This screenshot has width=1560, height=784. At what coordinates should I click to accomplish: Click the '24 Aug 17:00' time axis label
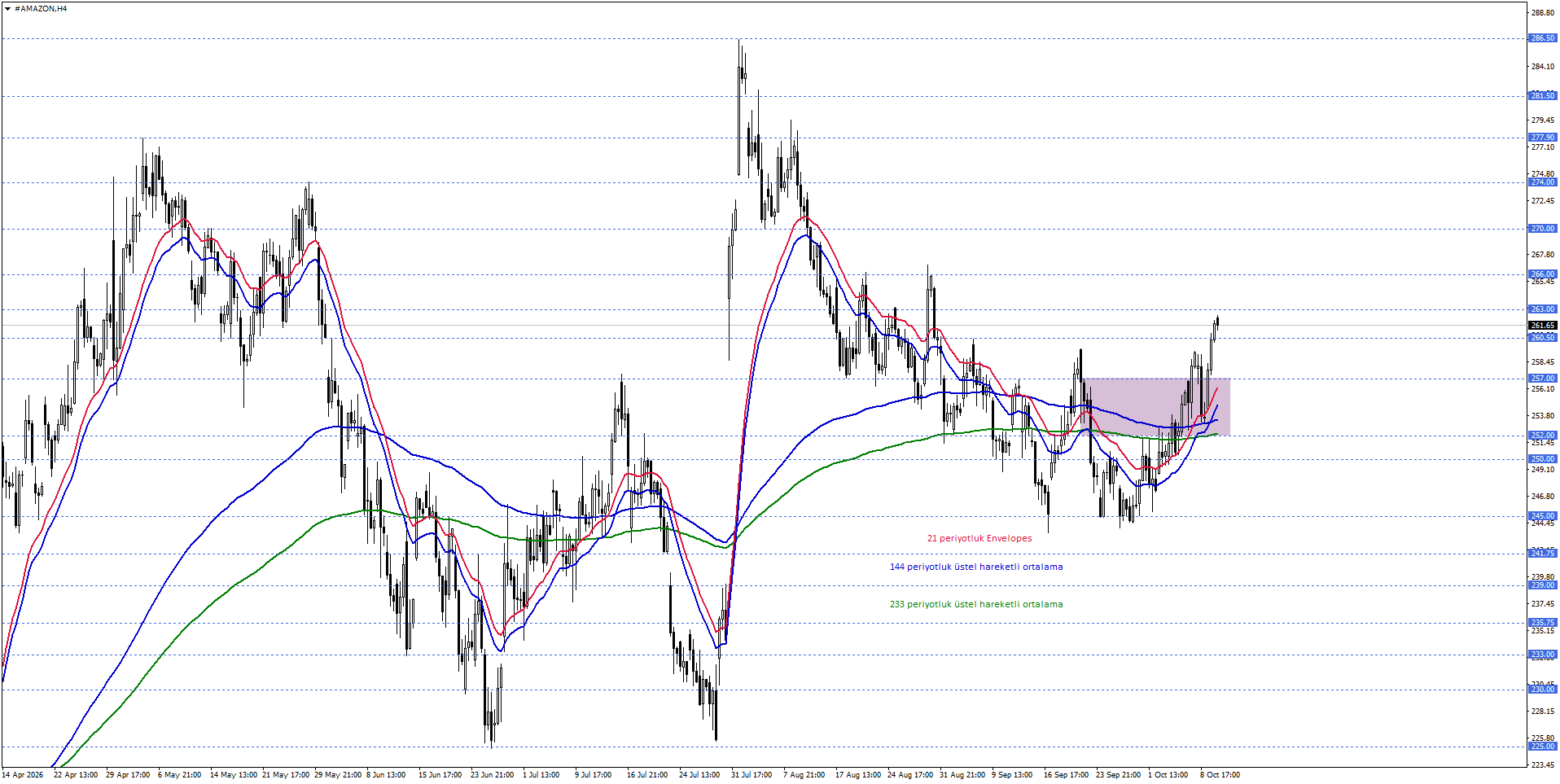coord(910,775)
